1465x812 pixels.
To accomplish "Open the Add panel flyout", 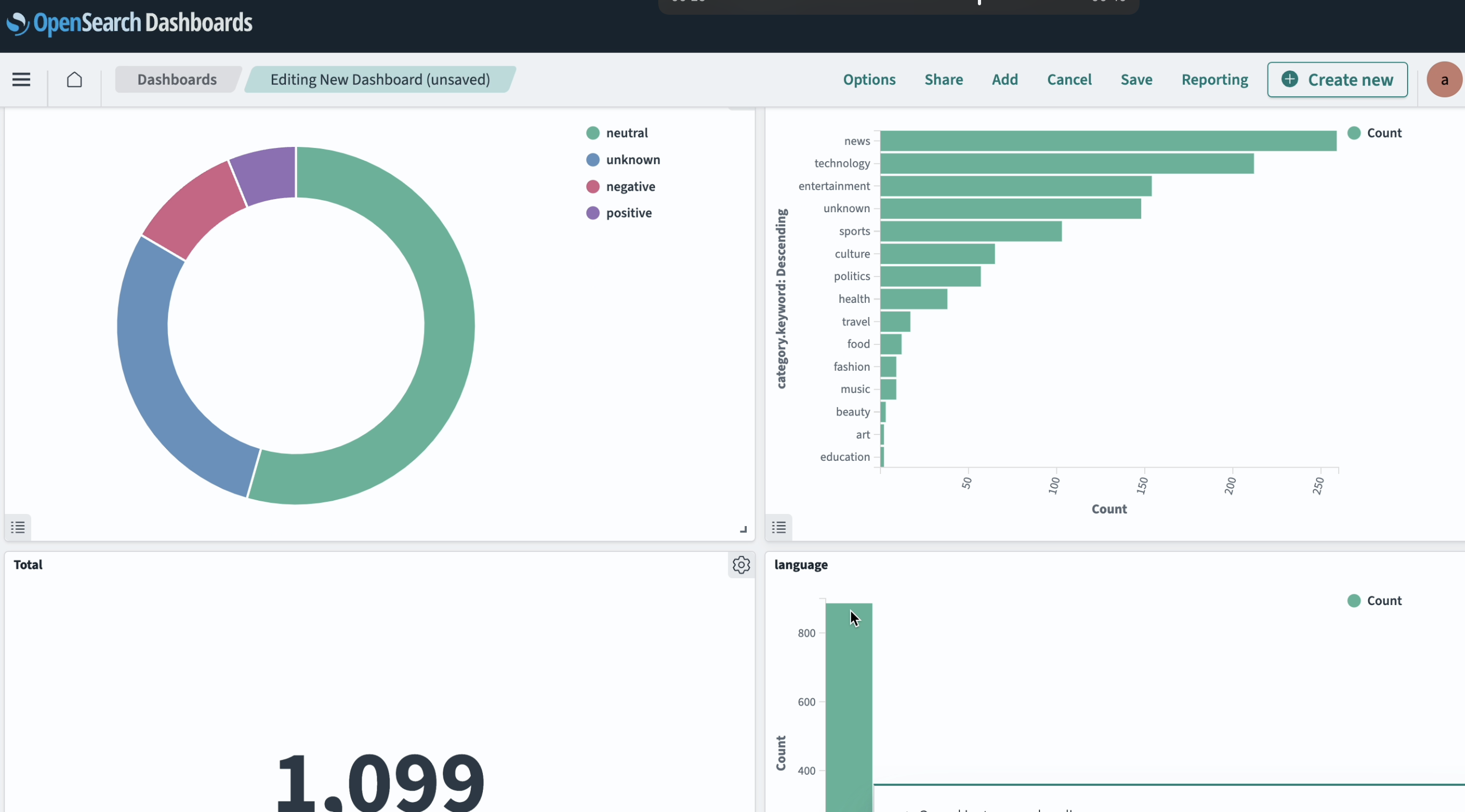I will tap(1004, 80).
